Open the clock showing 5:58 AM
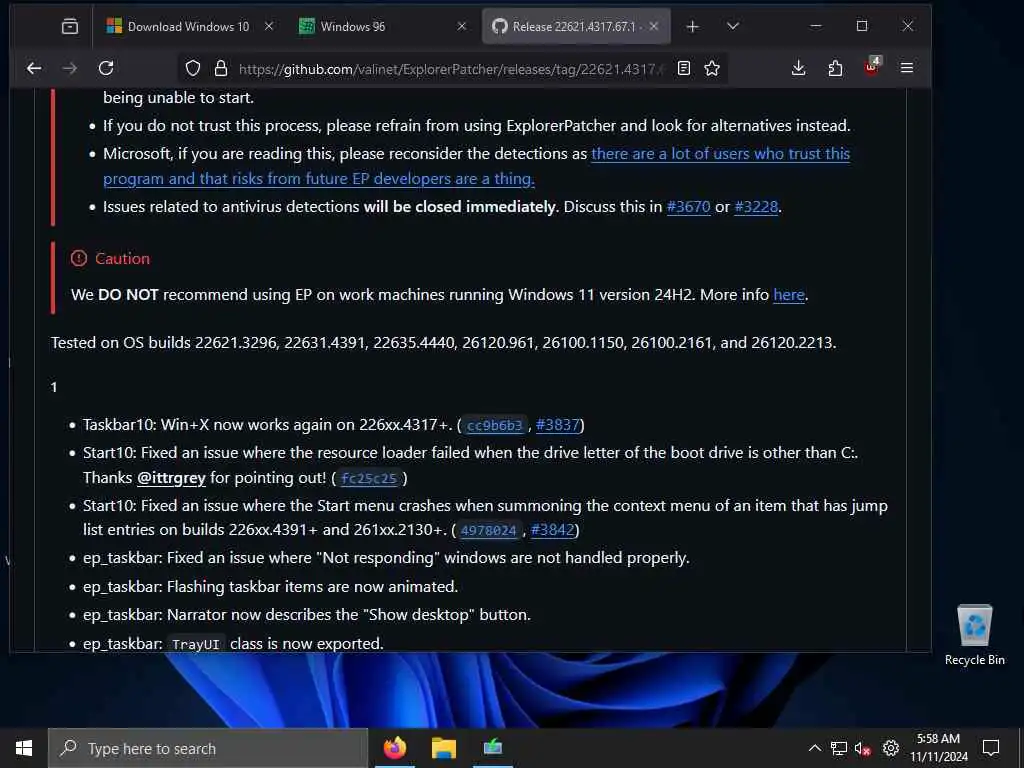The width and height of the screenshot is (1024, 768). click(939, 748)
